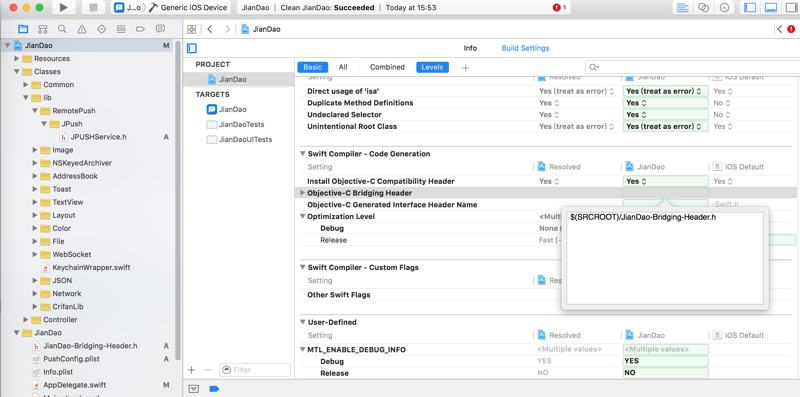Change Direct usage of 'isa' JianDao value
Screen dimensions: 800x397
coord(665,91)
